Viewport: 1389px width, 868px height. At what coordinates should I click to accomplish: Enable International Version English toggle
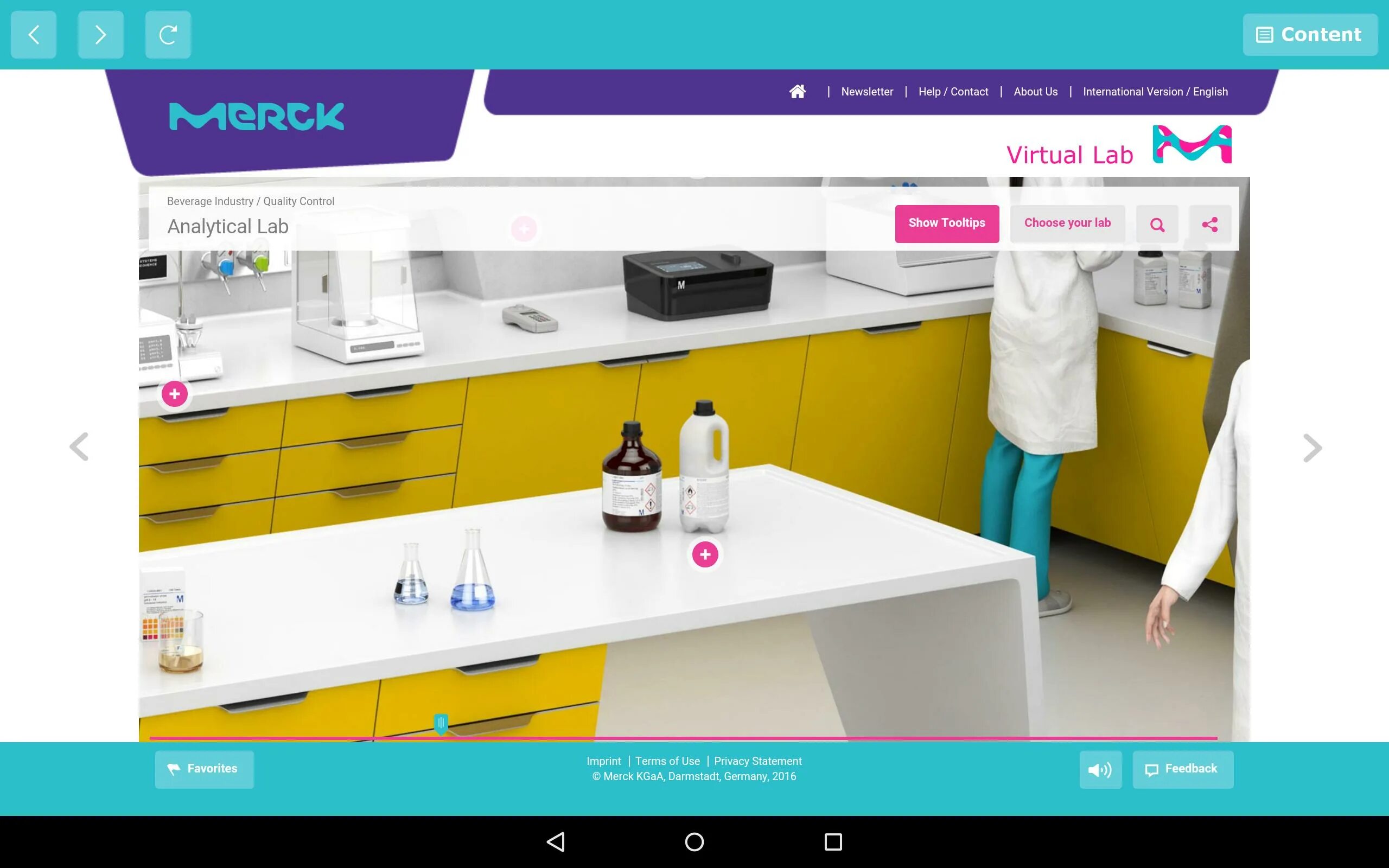(x=1156, y=91)
